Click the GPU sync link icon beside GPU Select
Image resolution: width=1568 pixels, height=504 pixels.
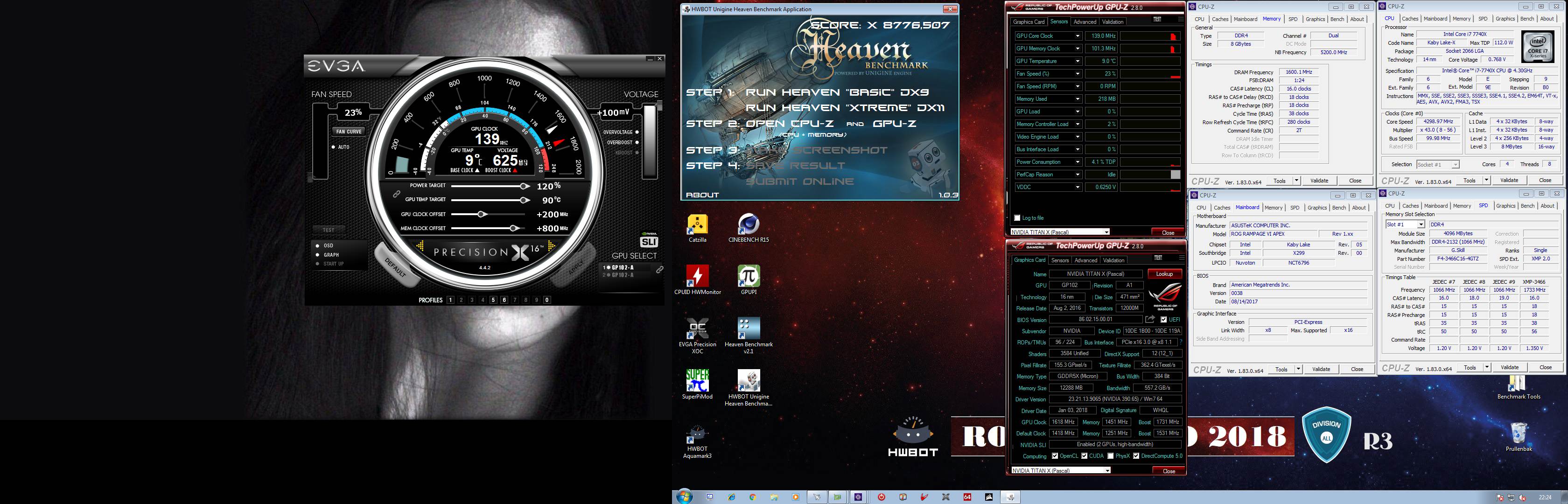[x=659, y=269]
